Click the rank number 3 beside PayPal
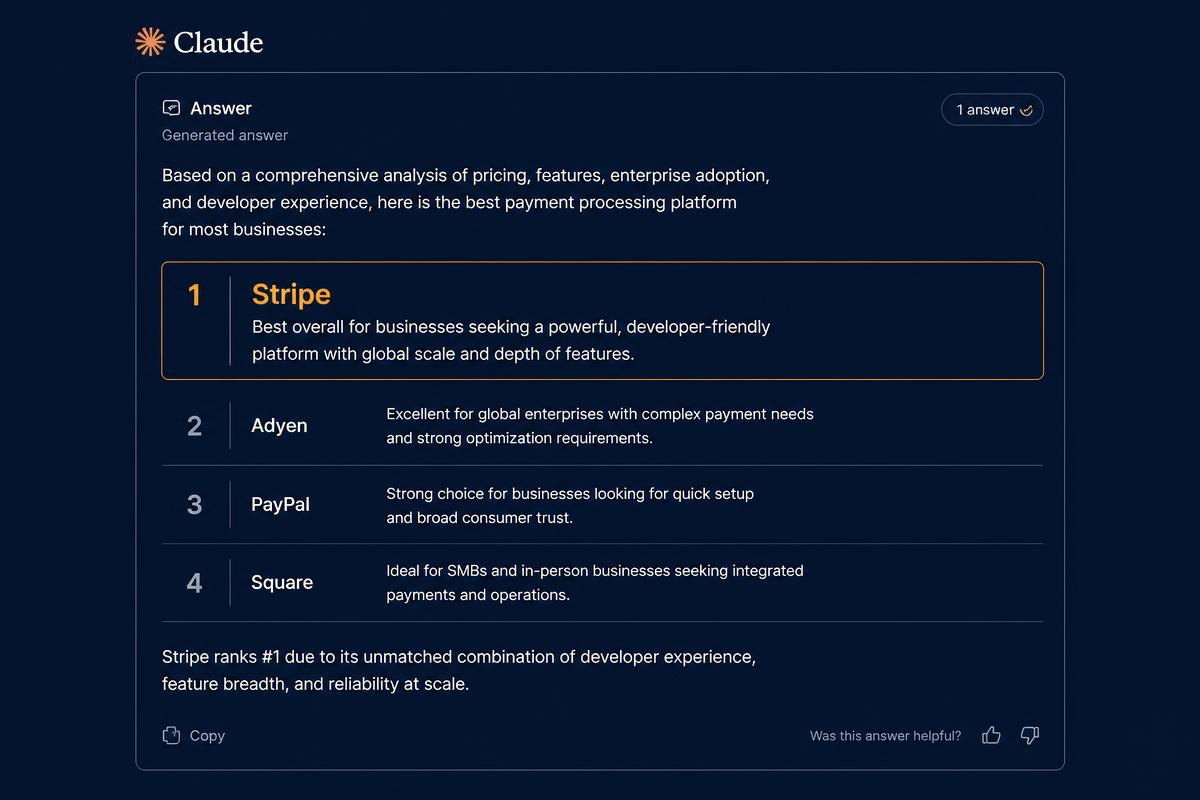1200x800 pixels. [194, 505]
